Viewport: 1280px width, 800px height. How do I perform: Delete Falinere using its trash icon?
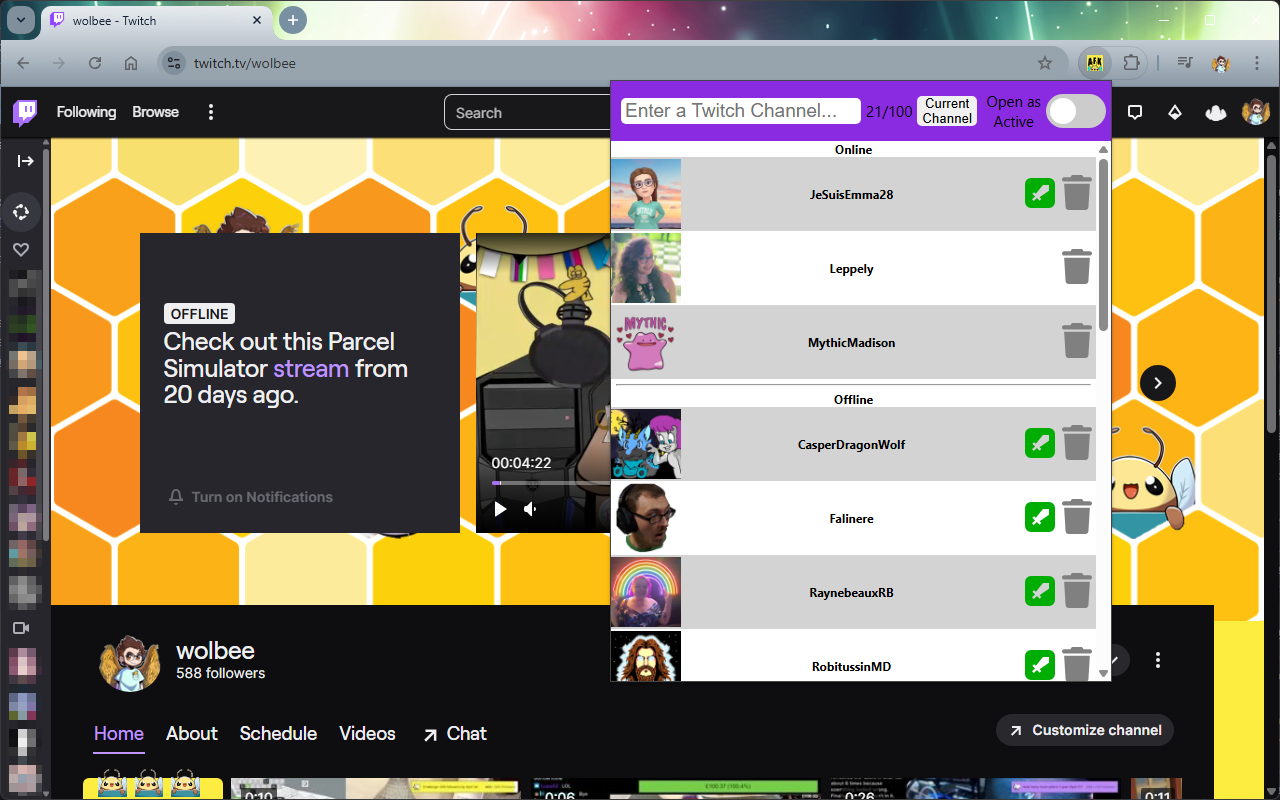tap(1077, 517)
